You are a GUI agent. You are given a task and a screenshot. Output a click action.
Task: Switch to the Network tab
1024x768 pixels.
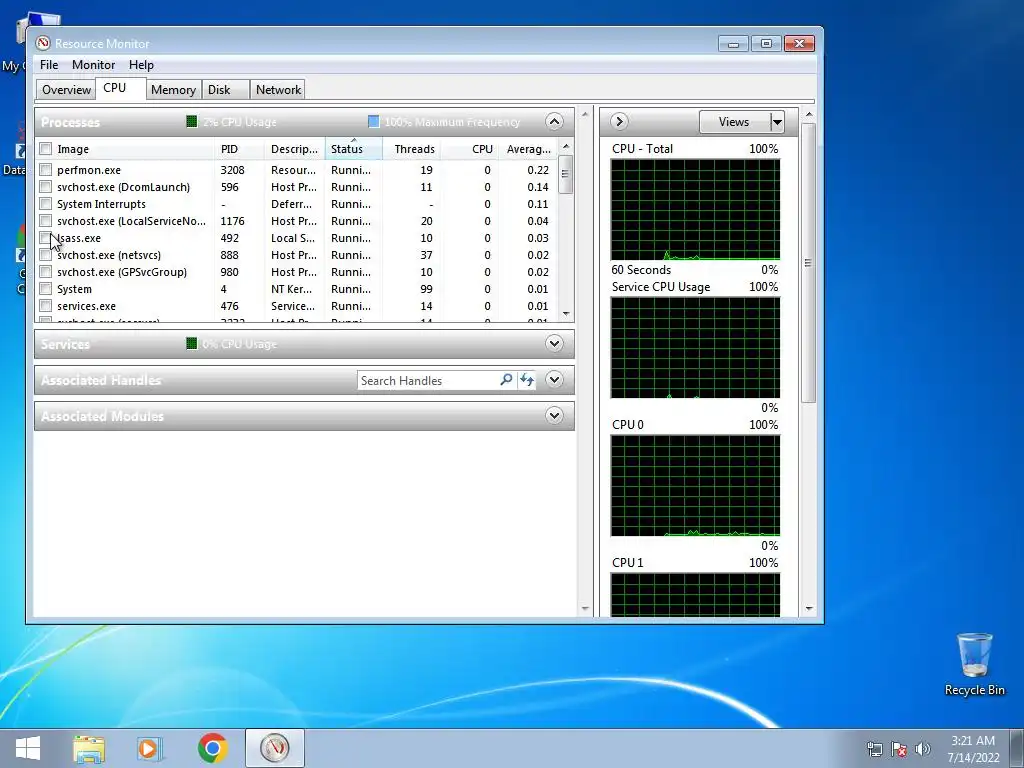(x=278, y=89)
